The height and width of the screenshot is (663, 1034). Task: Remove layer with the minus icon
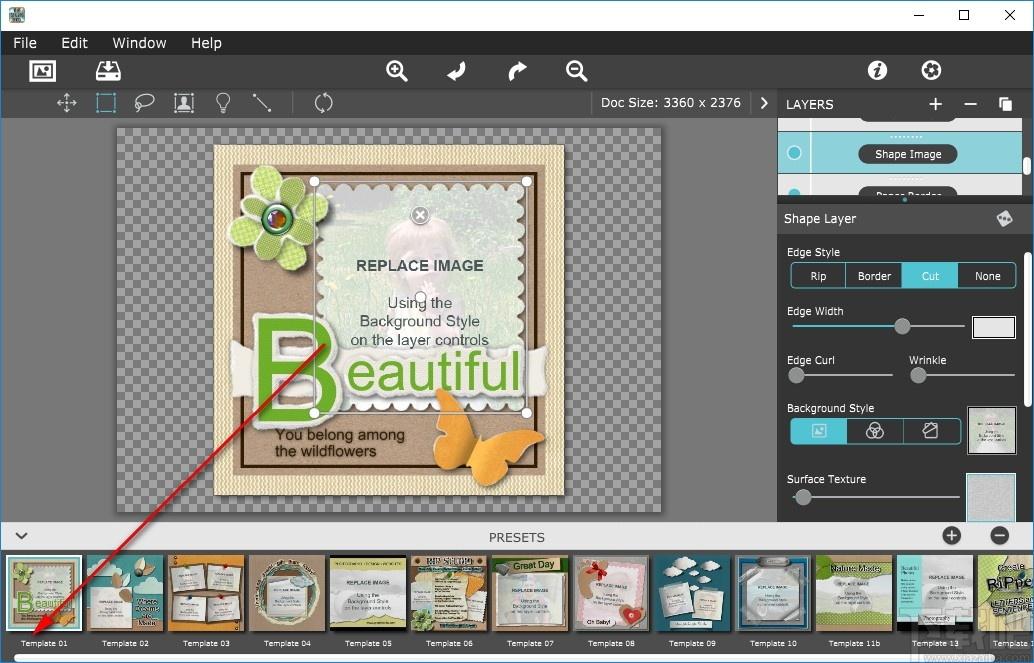(x=970, y=104)
